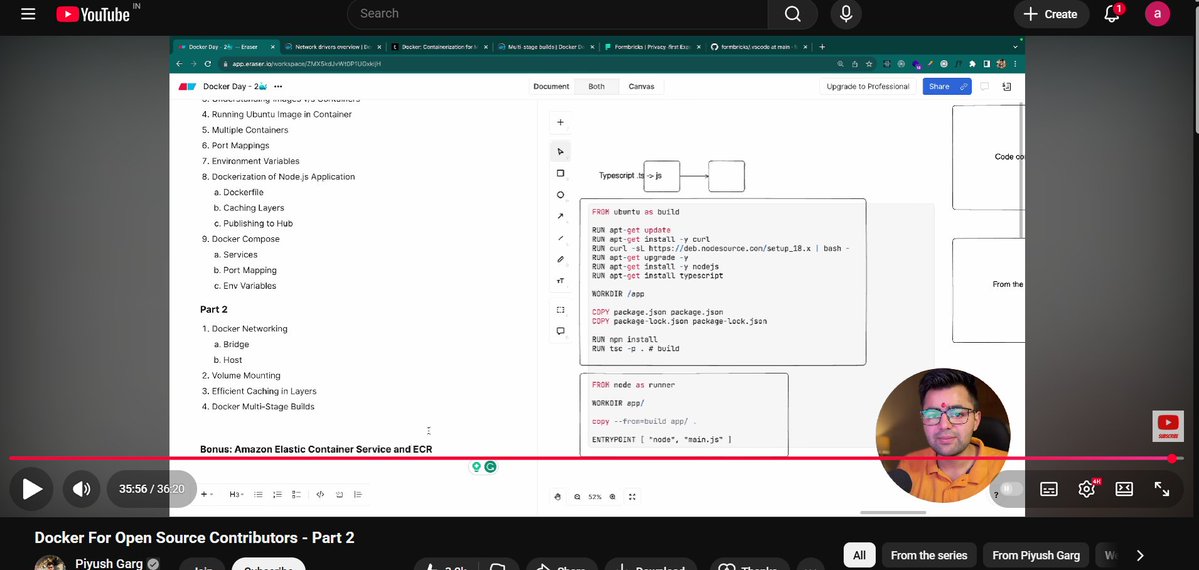Image resolution: width=1199 pixels, height=570 pixels.
Task: Select the line tool
Action: pos(561,238)
